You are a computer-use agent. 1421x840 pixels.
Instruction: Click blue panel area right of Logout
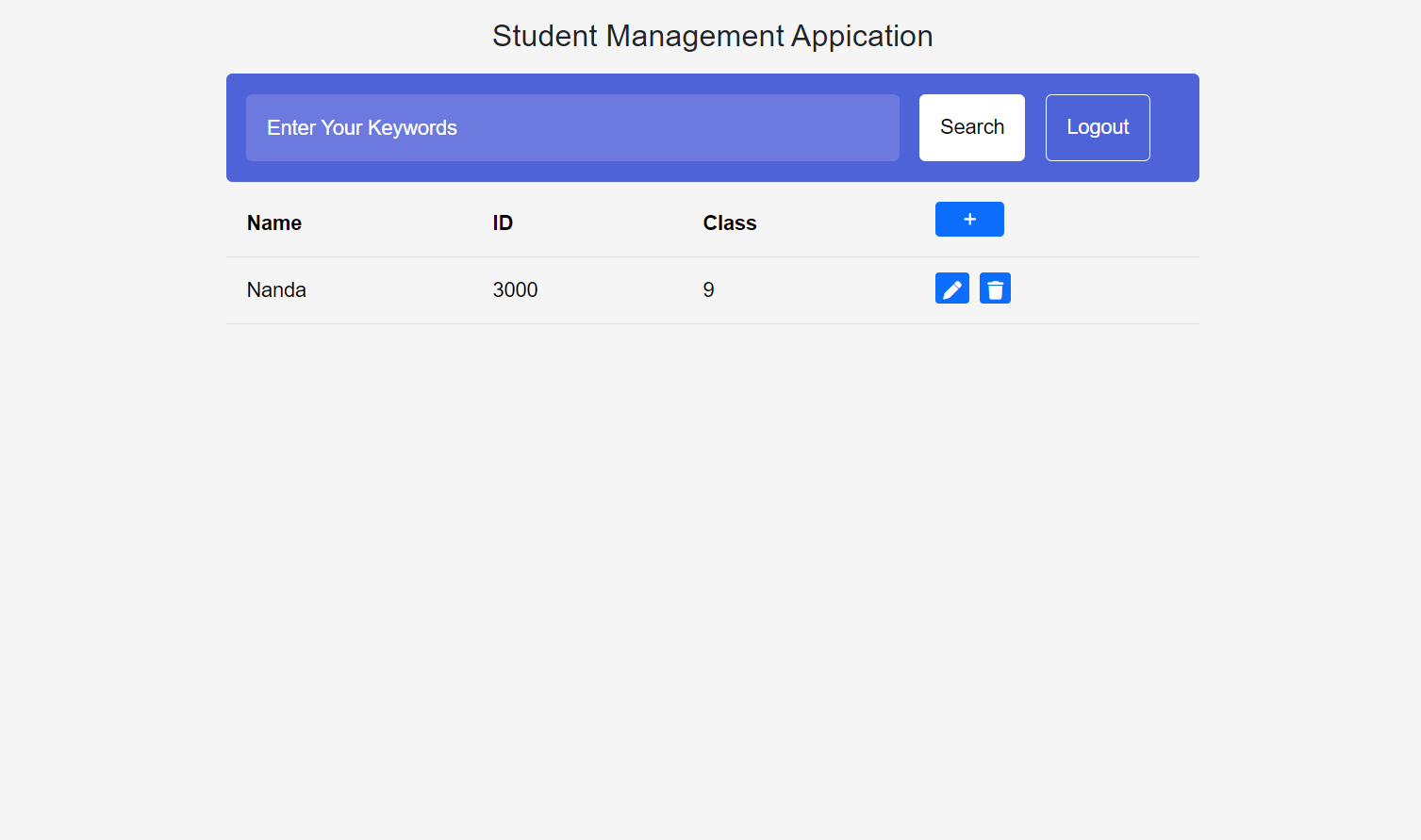tap(1174, 127)
